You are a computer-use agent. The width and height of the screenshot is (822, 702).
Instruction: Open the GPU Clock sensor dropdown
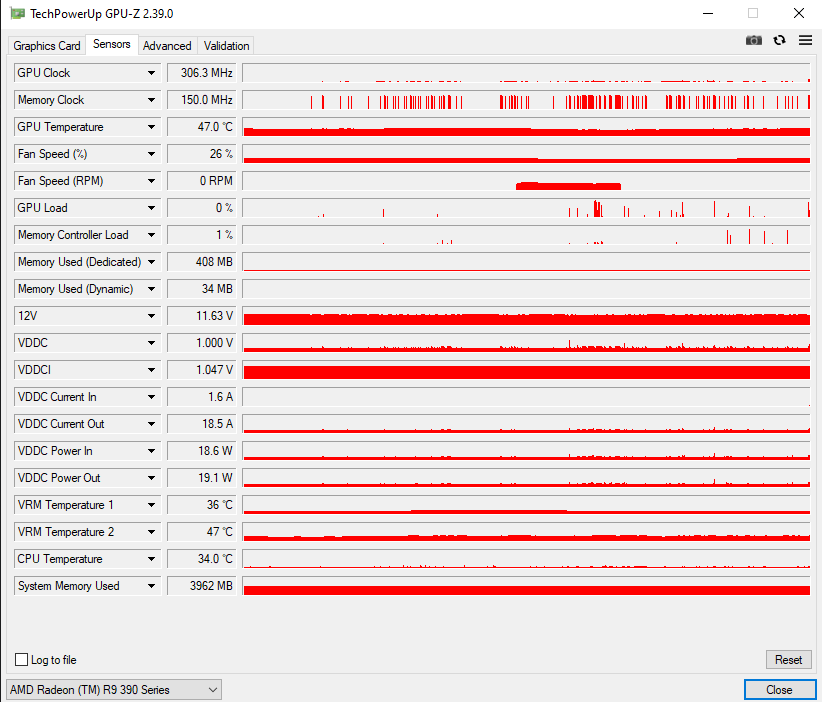tap(151, 73)
